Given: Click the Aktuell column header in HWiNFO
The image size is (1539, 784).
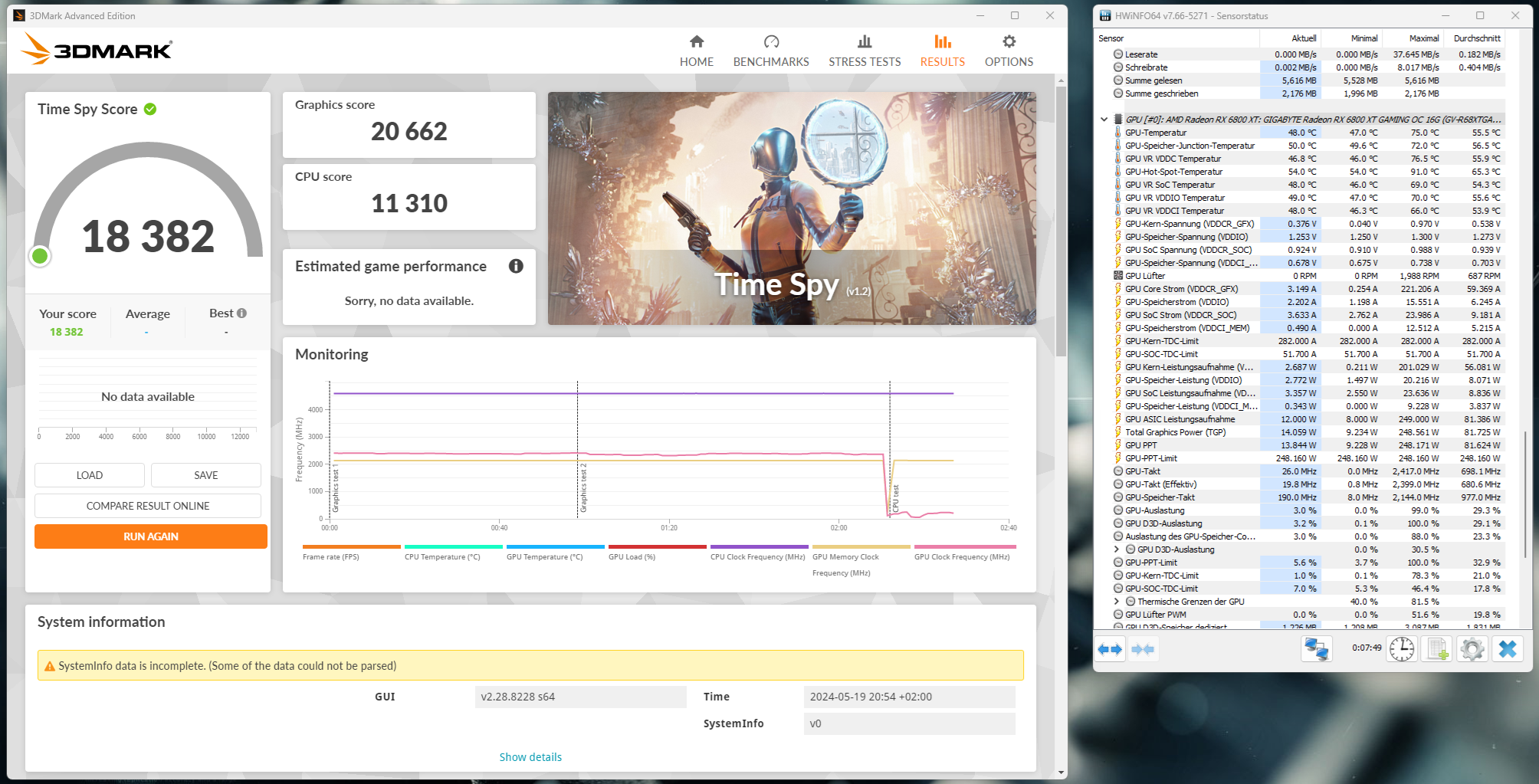Looking at the screenshot, I should 1291,38.
